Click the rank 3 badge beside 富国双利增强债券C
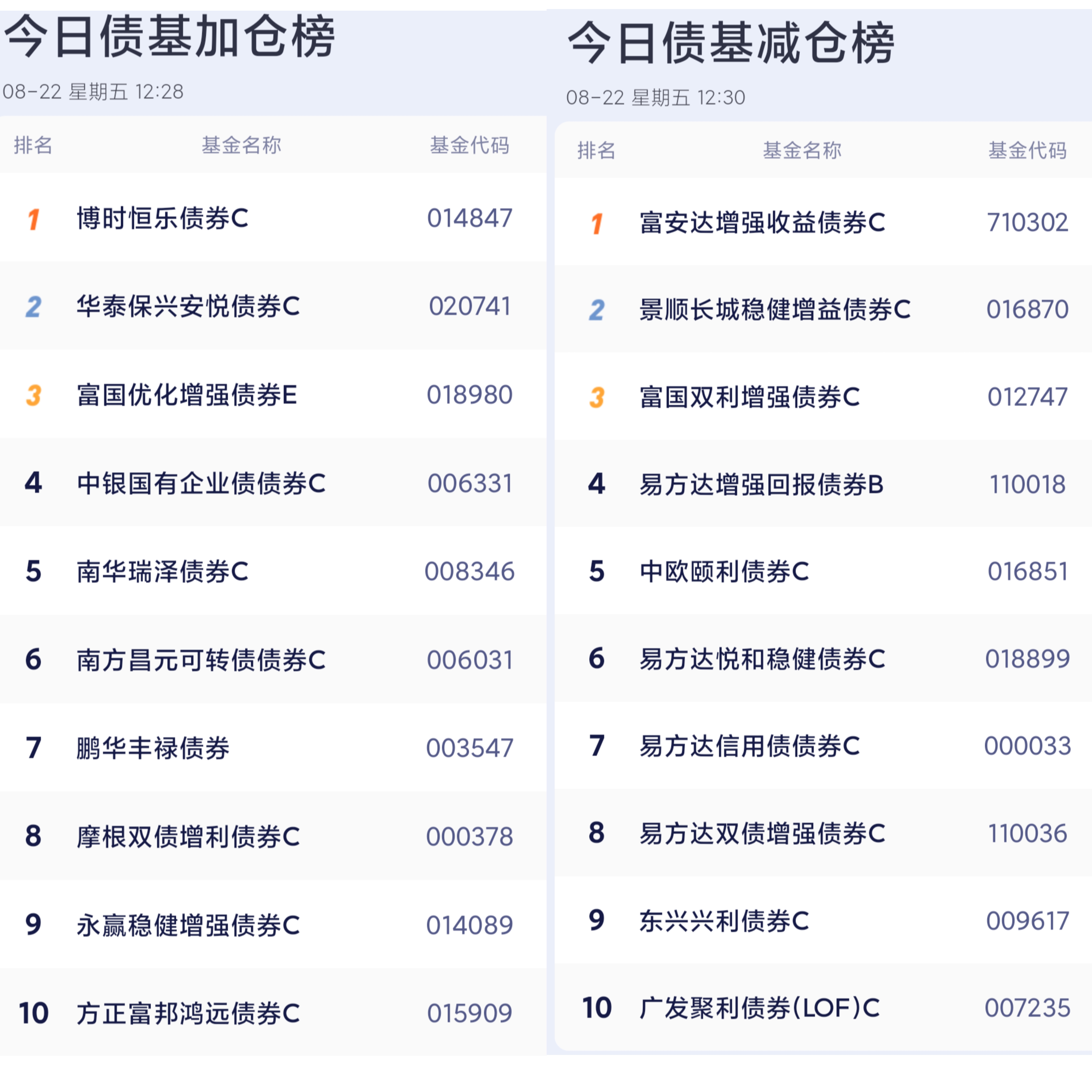 click(x=597, y=397)
